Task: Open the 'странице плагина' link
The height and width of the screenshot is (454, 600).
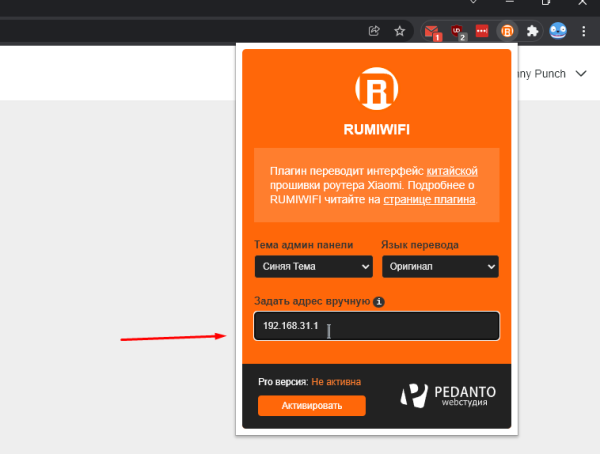Action: point(429,199)
